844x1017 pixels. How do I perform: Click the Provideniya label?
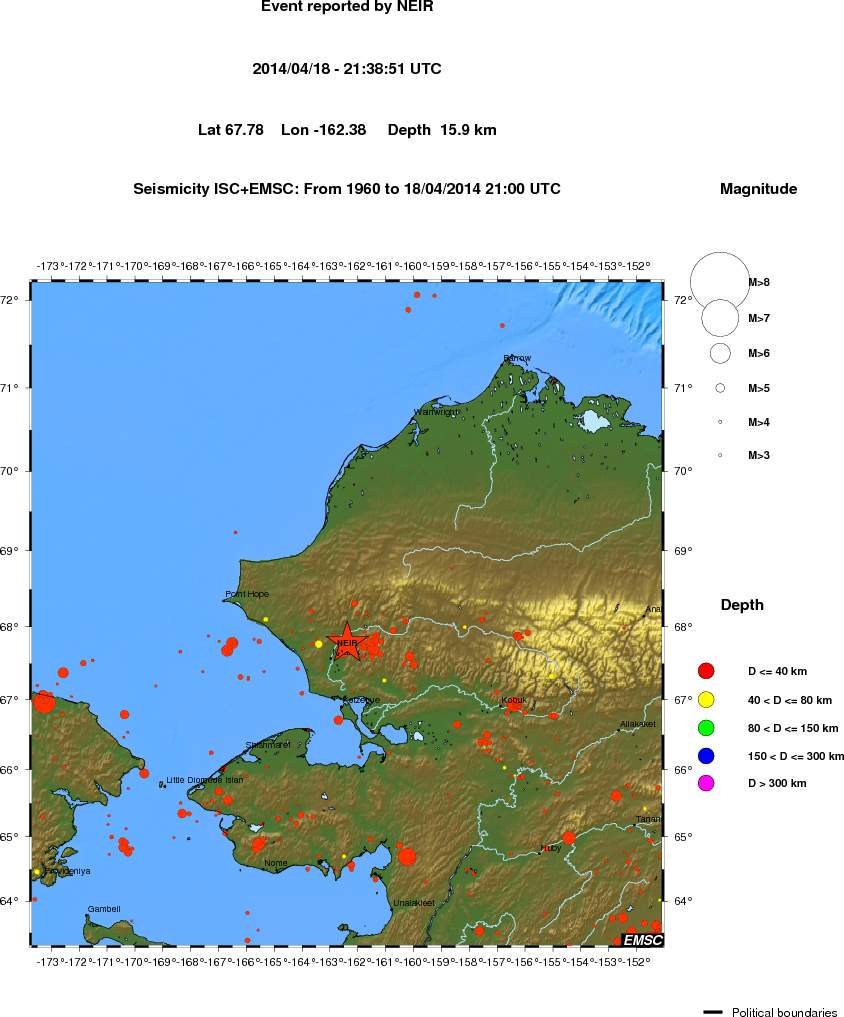pyautogui.click(x=67, y=871)
